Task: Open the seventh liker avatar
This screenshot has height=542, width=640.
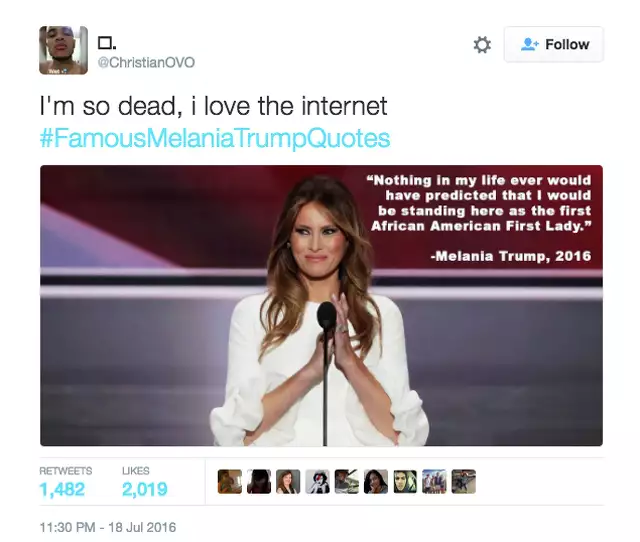Action: pos(405,482)
